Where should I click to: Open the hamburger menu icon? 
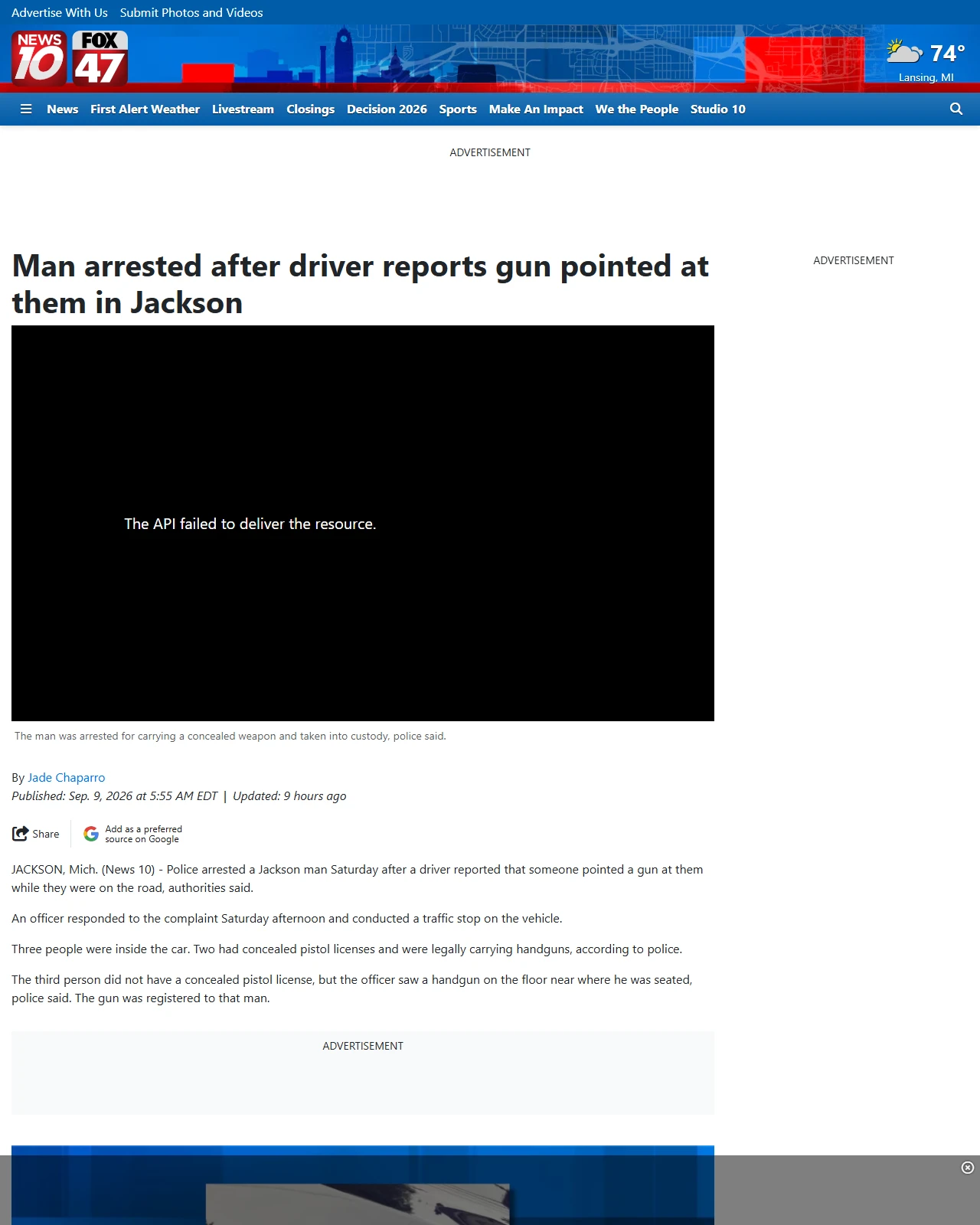[26, 109]
